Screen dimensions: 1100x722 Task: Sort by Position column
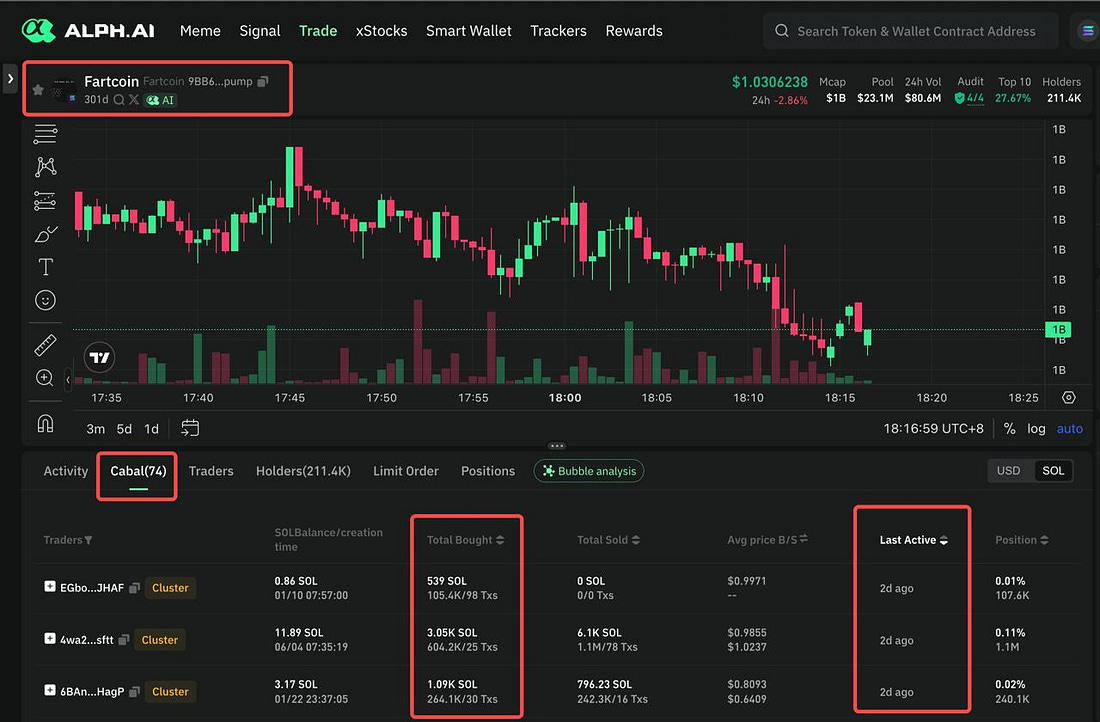pyautogui.click(x=1045, y=540)
